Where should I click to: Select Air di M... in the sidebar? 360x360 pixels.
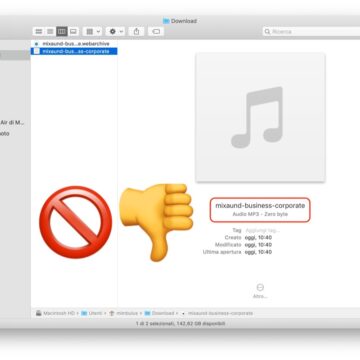[x=12, y=123]
